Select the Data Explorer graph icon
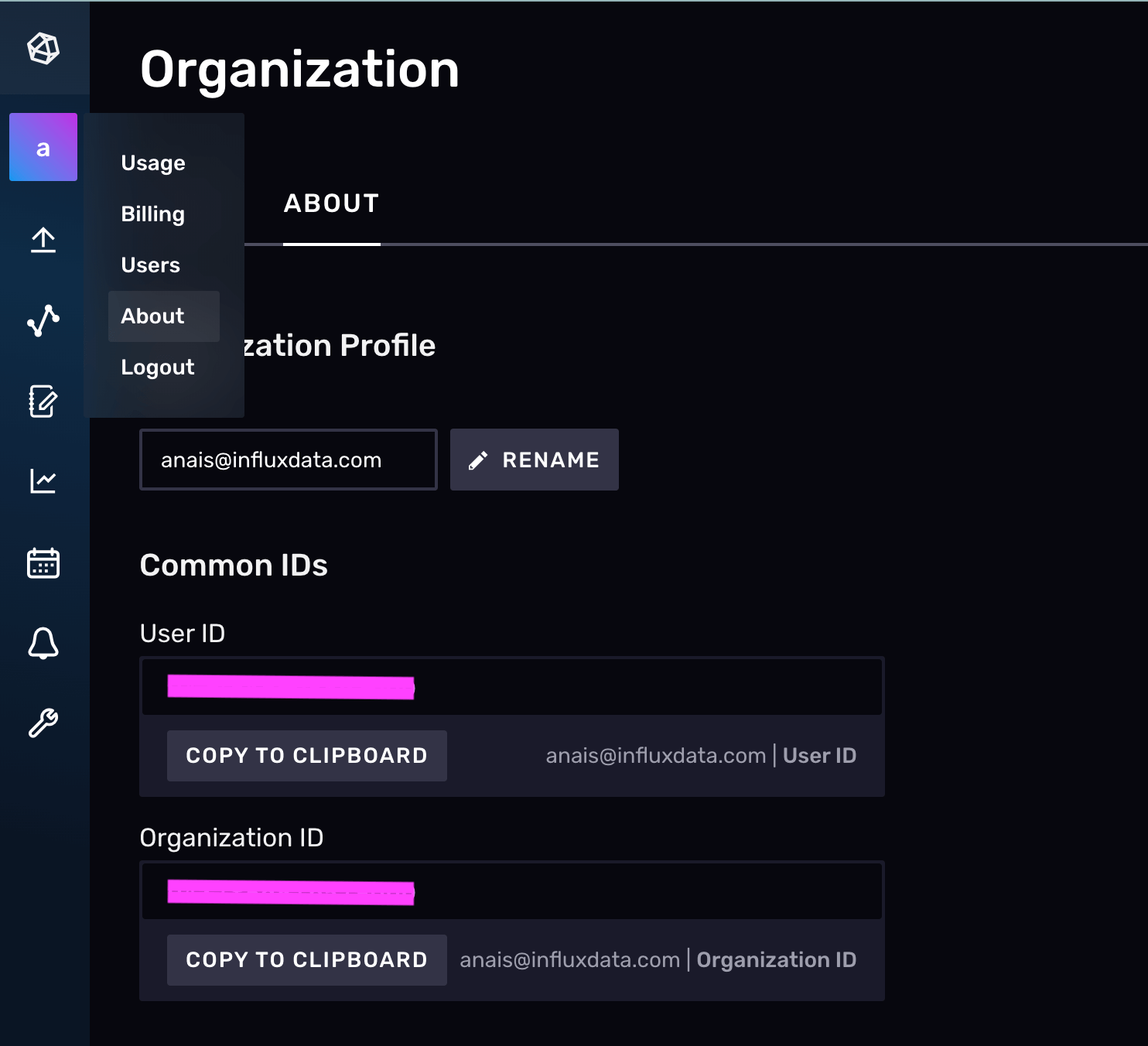 point(43,320)
